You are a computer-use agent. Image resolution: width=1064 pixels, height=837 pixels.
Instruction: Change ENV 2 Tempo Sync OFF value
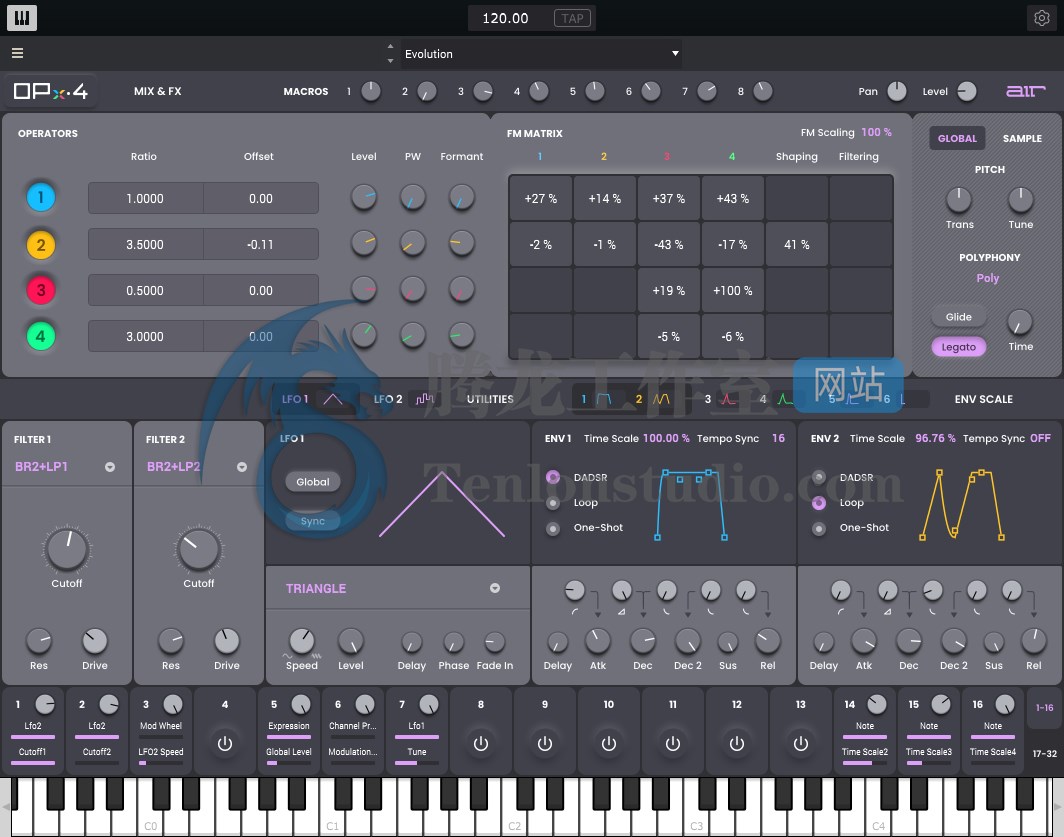(1040, 439)
